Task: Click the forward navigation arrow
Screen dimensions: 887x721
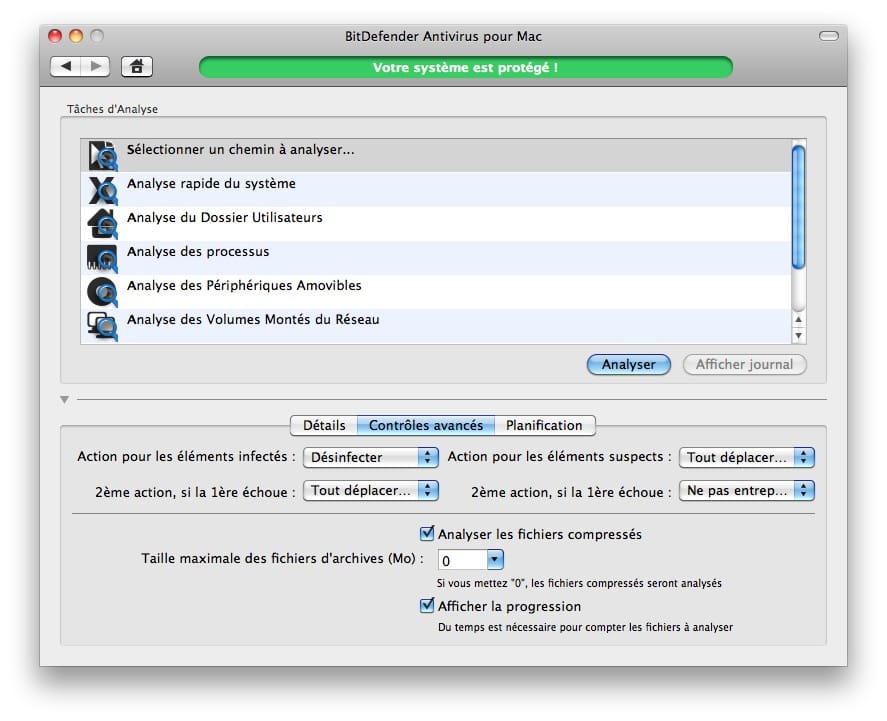Action: pyautogui.click(x=96, y=67)
